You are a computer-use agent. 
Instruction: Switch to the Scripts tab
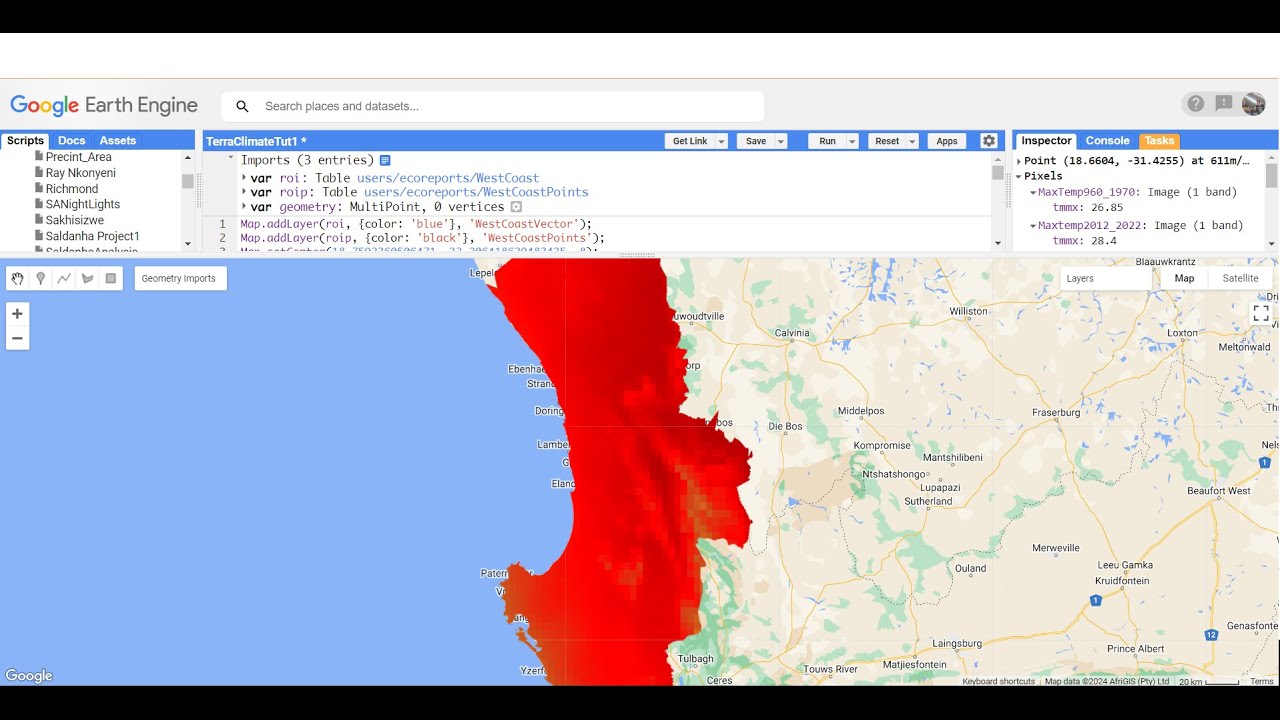(x=25, y=141)
